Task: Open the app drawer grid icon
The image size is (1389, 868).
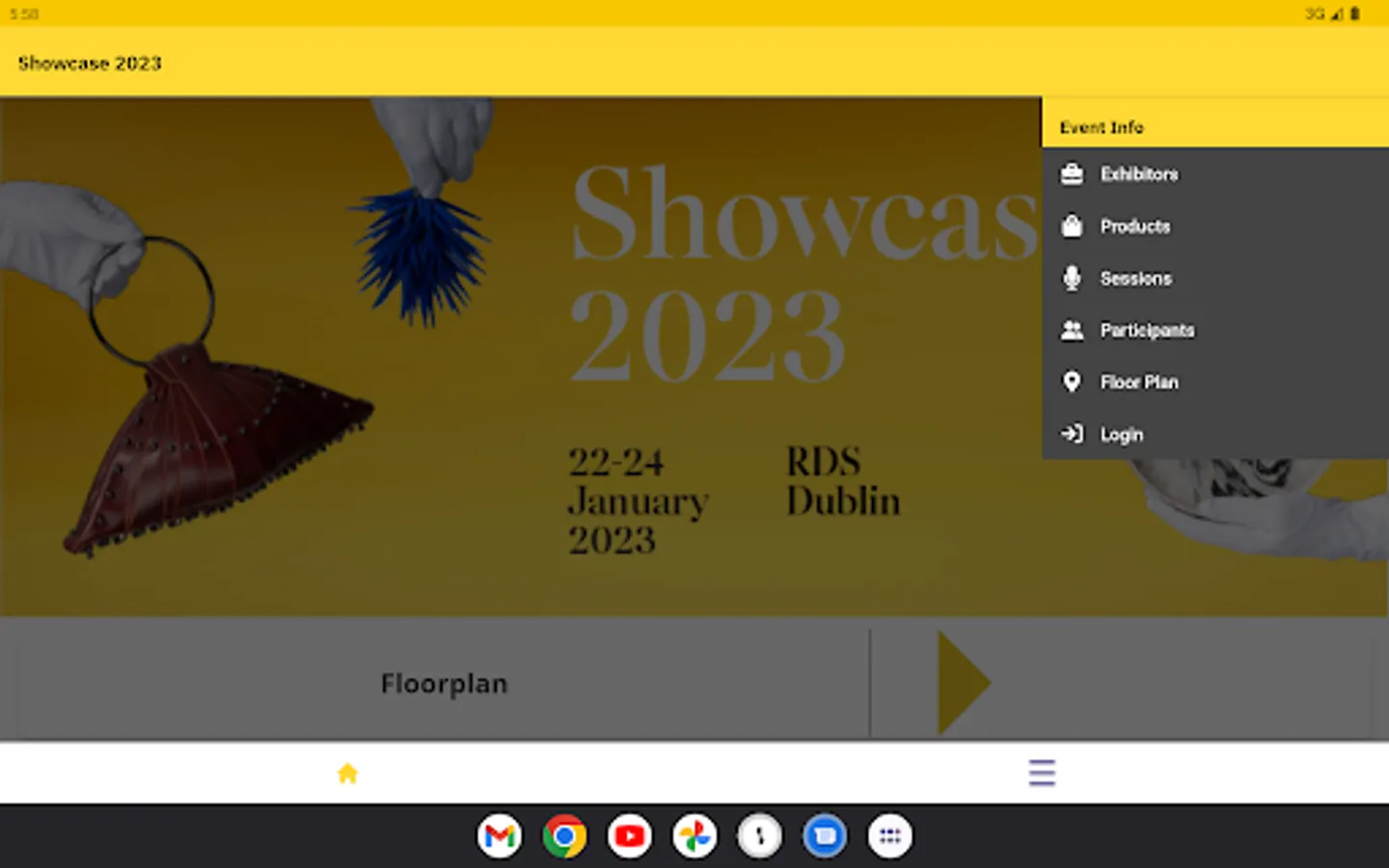Action: coord(890,836)
